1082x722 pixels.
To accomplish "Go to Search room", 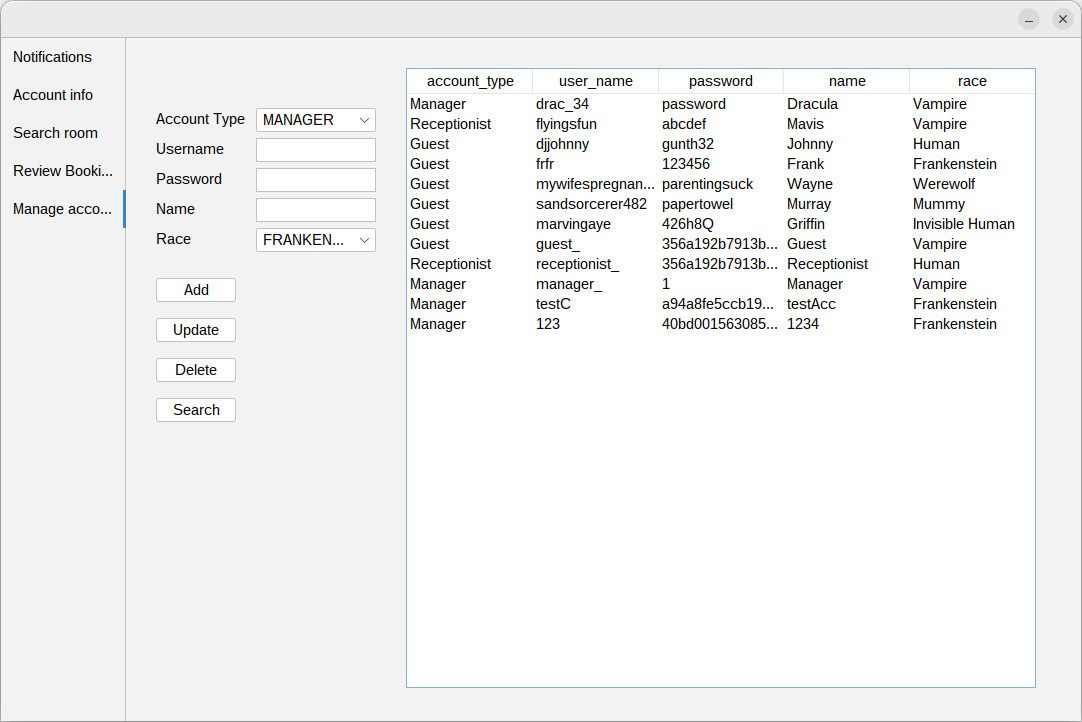I will 55,133.
